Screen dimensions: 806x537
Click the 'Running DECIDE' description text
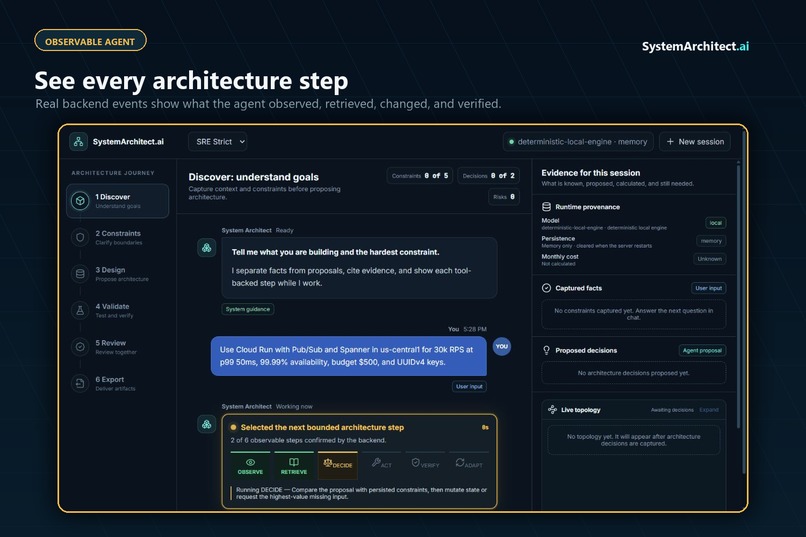361,493
